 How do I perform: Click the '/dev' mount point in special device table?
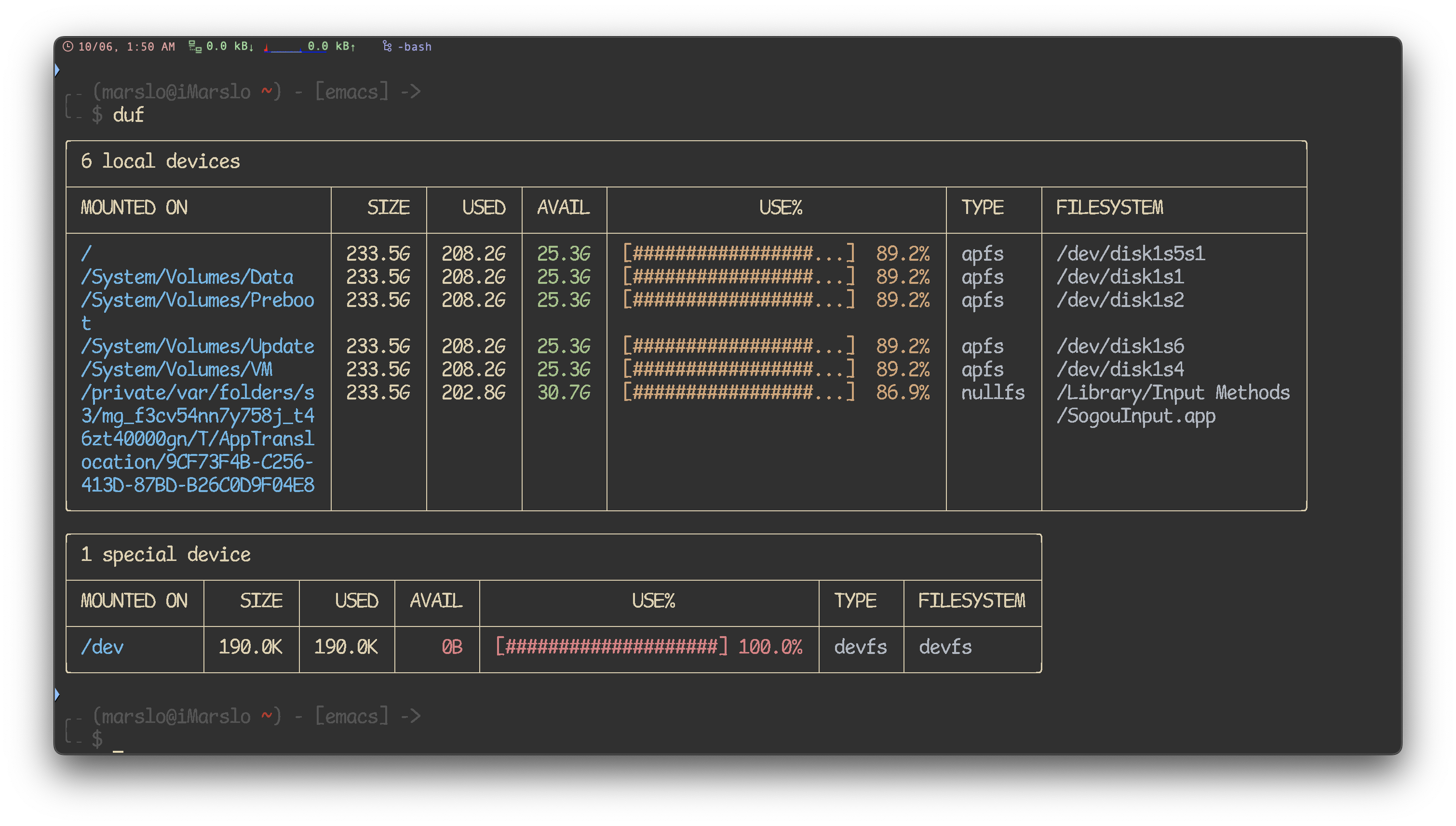pyautogui.click(x=102, y=647)
